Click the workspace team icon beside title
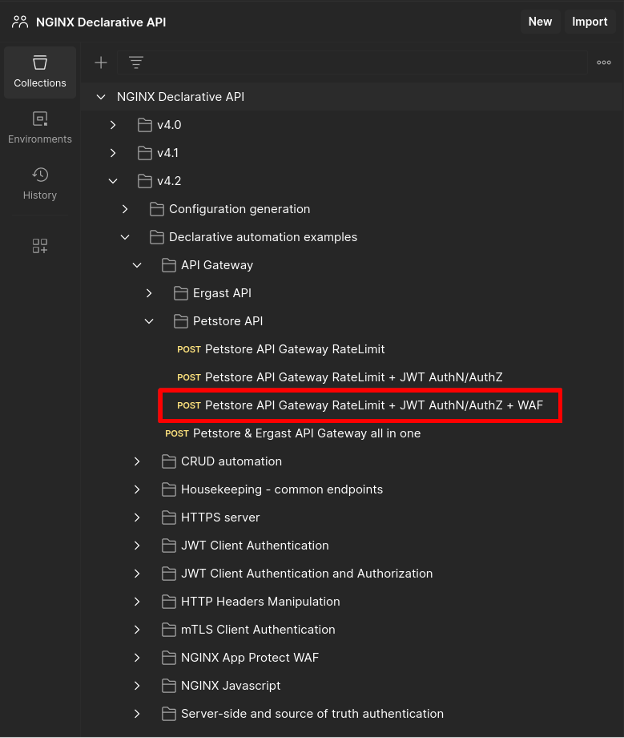This screenshot has height=738, width=624. pos(20,21)
